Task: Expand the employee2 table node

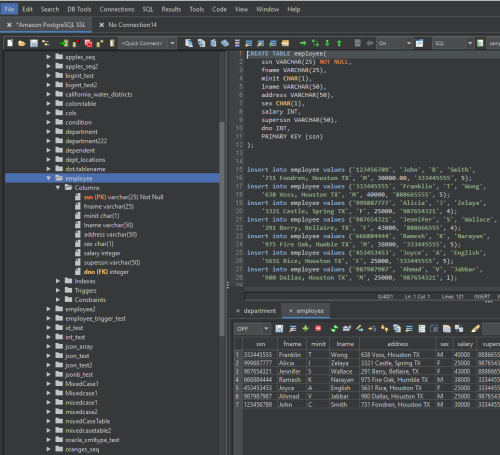Action: coord(49,309)
